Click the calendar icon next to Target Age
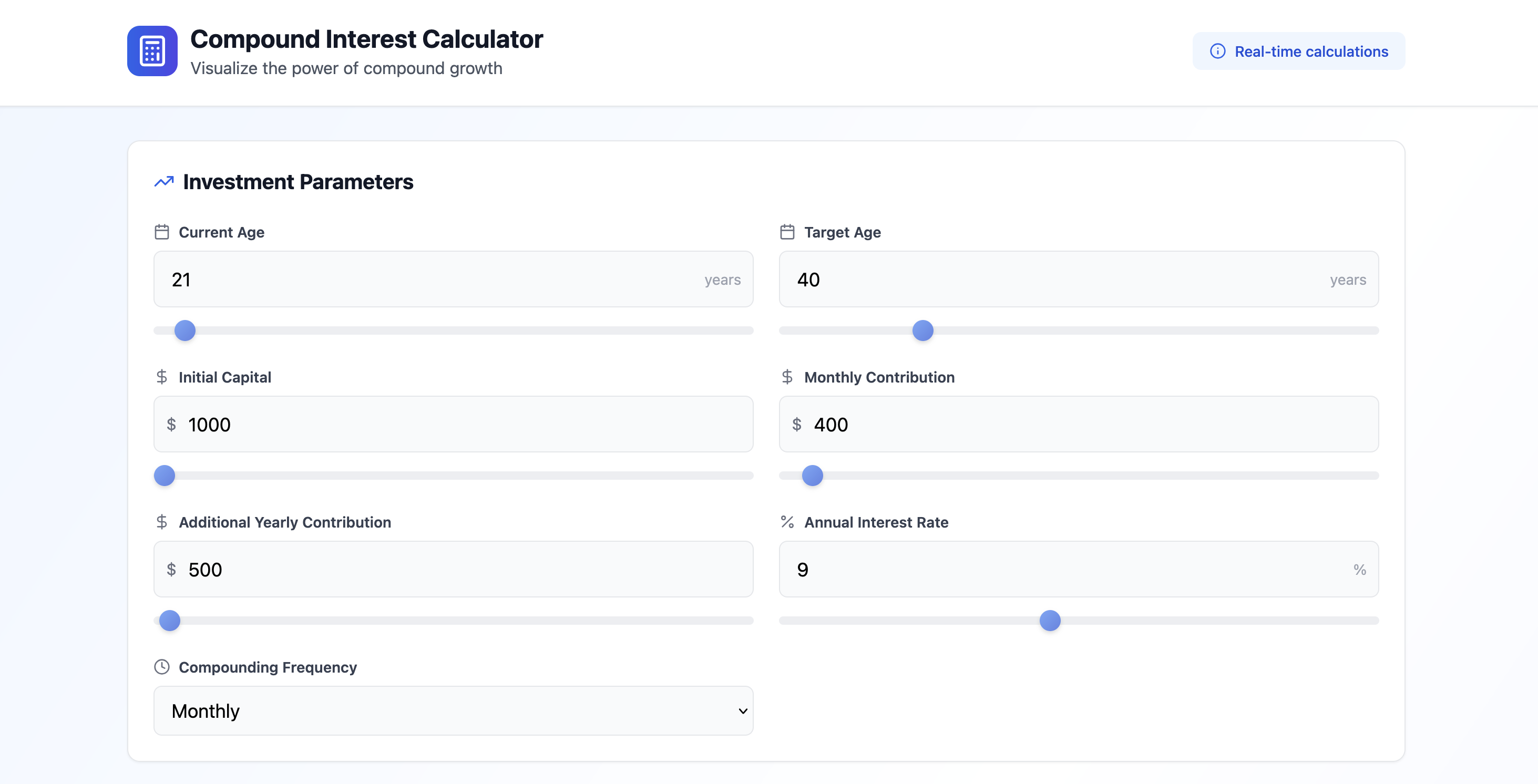This screenshot has width=1538, height=784. pos(787,232)
